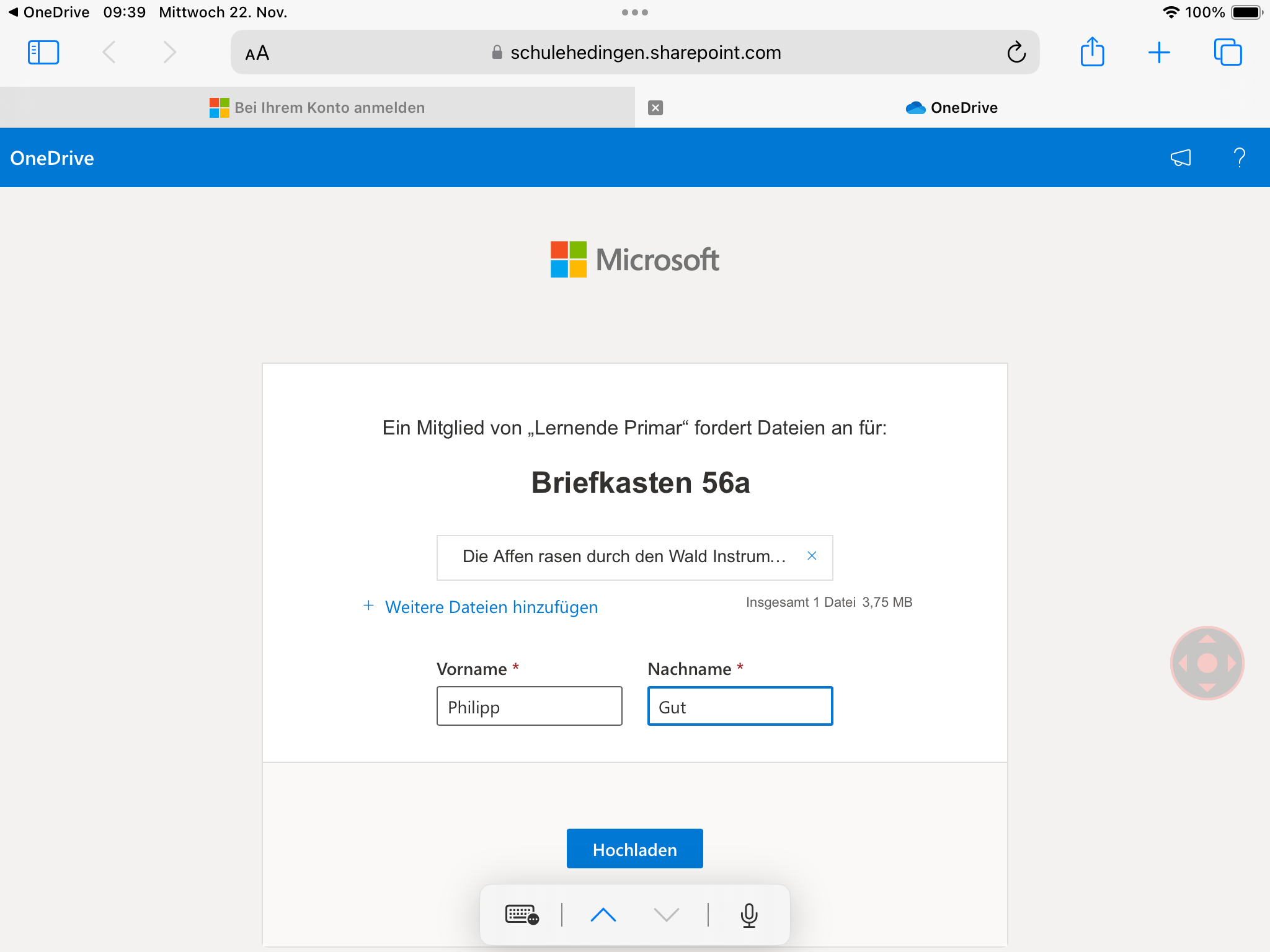Open the OneDrive feedback megaphone icon
Screen dimensions: 1270x952
pyautogui.click(x=1181, y=158)
